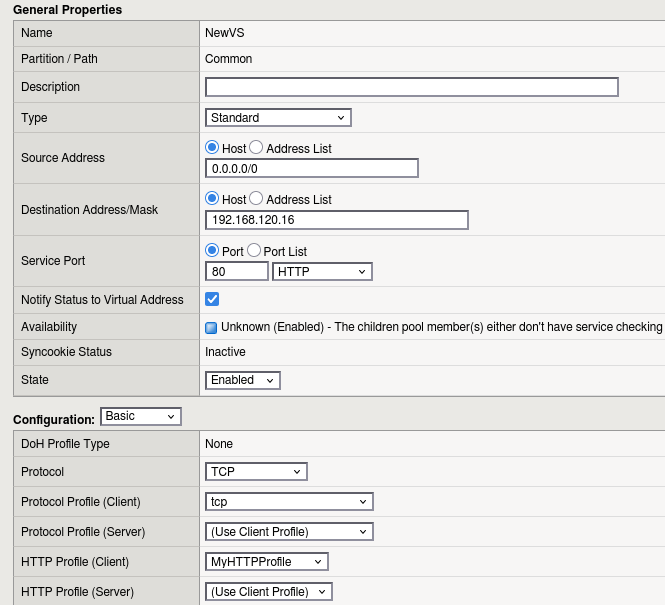Click the Service Port label
The image size is (665, 605).
(x=53, y=261)
